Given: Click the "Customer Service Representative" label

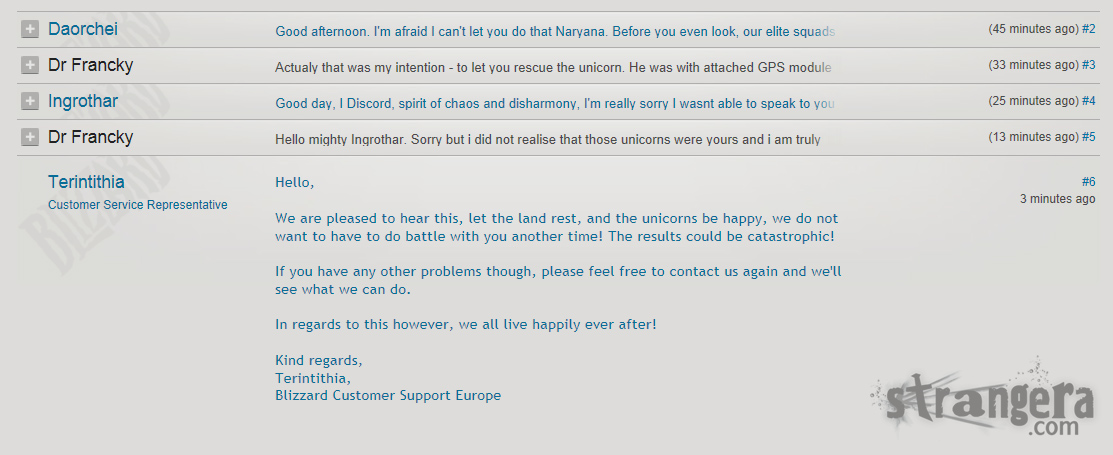Looking at the screenshot, I should pyautogui.click(x=138, y=205).
